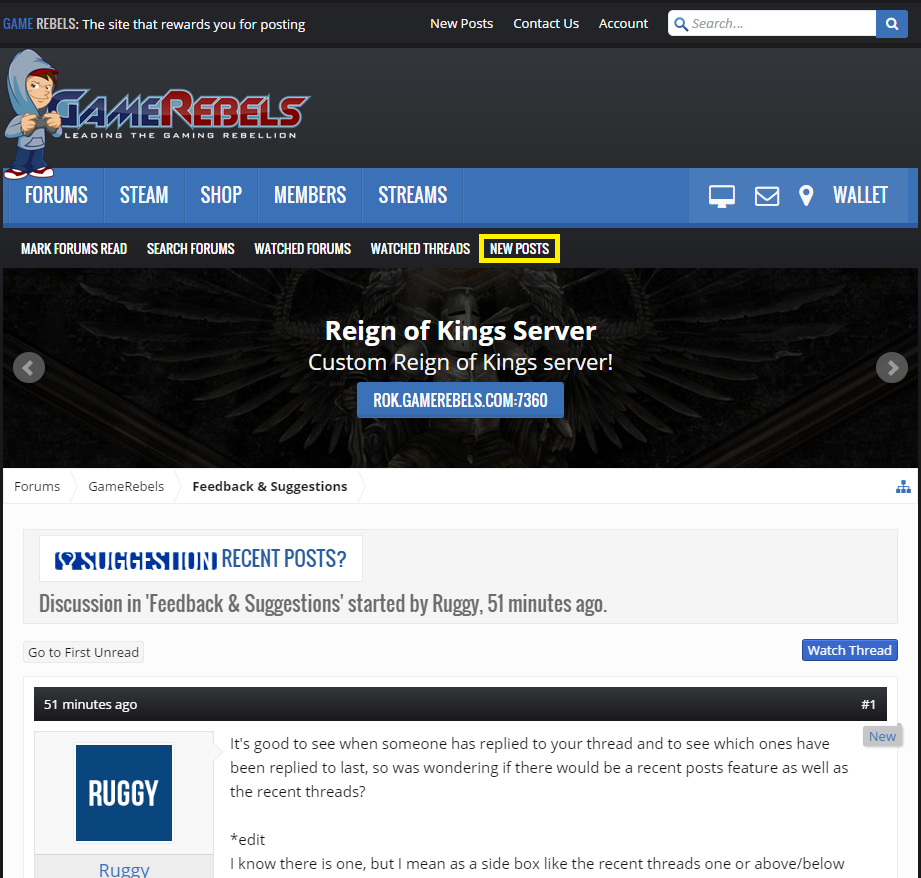Open the monitor display icon
The height and width of the screenshot is (878, 921).
point(722,196)
